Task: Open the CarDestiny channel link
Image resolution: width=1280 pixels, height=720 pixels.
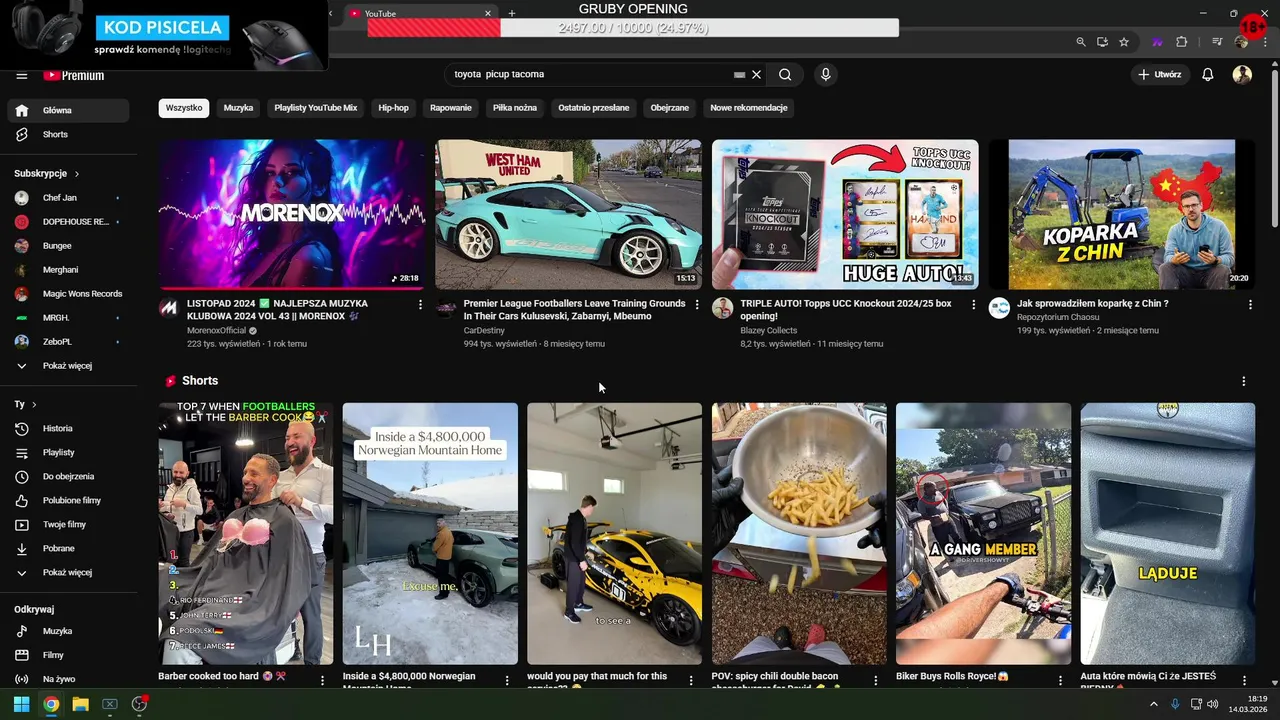Action: 485,330
